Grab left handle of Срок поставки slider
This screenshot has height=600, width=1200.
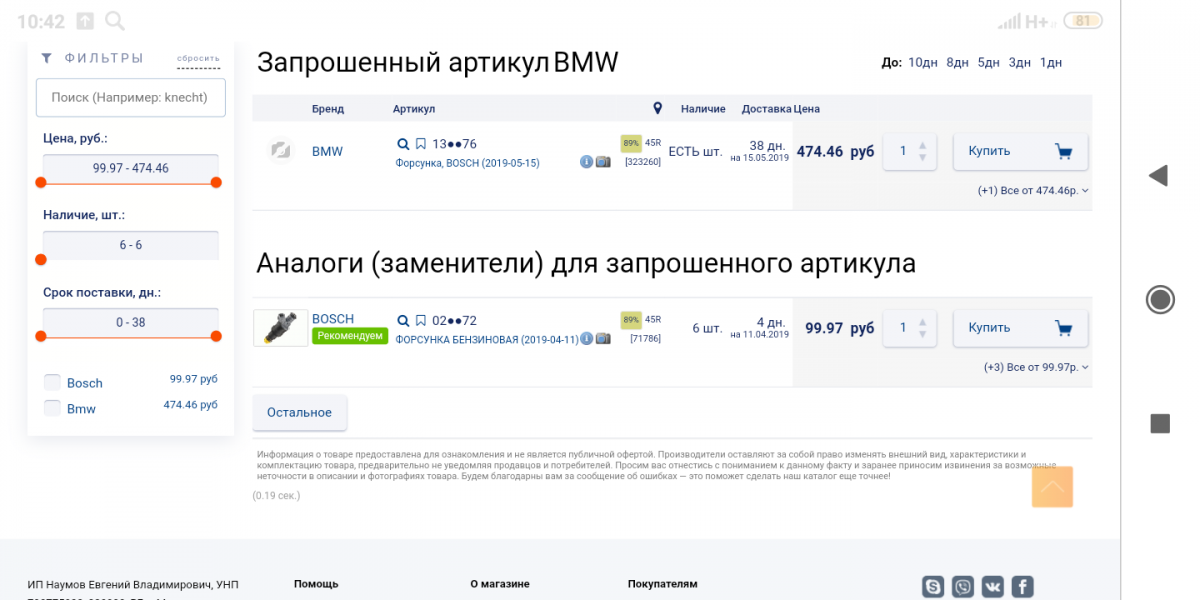pos(41,336)
